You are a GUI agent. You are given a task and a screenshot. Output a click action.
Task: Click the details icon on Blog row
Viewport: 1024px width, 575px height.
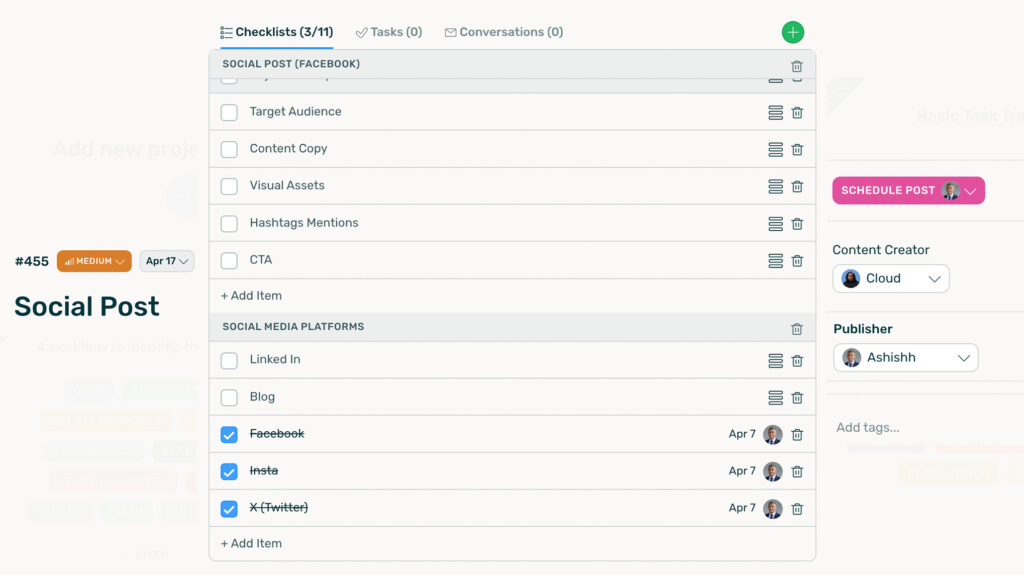click(775, 398)
